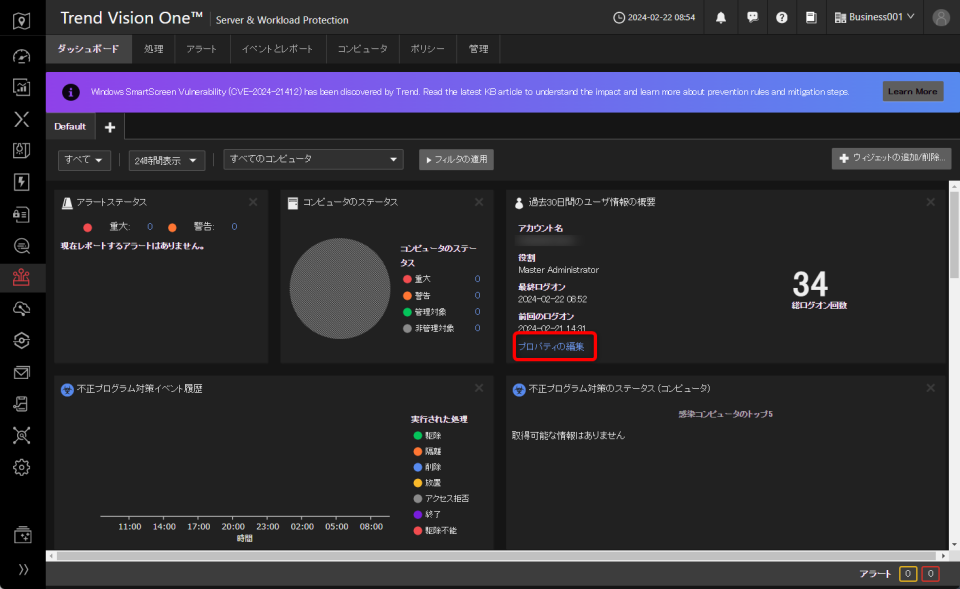960x589 pixels.
Task: Close the コンピュータのステータス widget
Action: pos(479,202)
